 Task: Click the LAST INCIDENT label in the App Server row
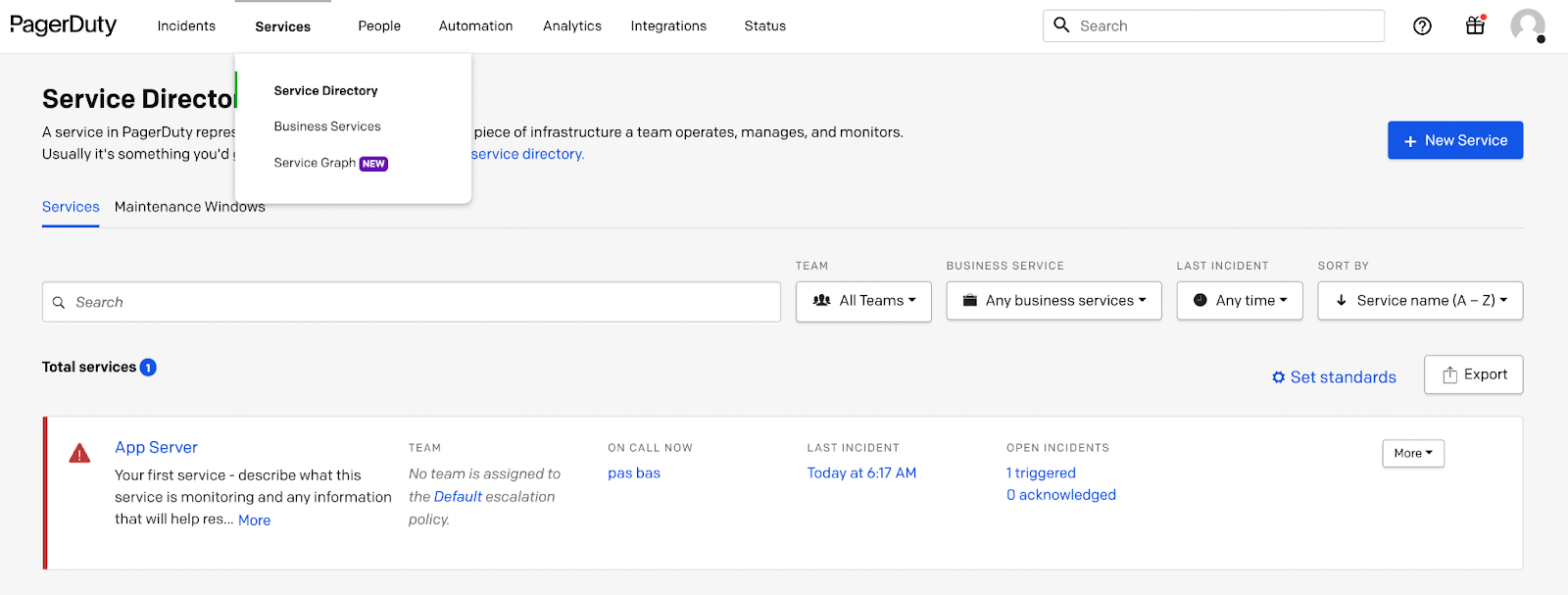(853, 448)
